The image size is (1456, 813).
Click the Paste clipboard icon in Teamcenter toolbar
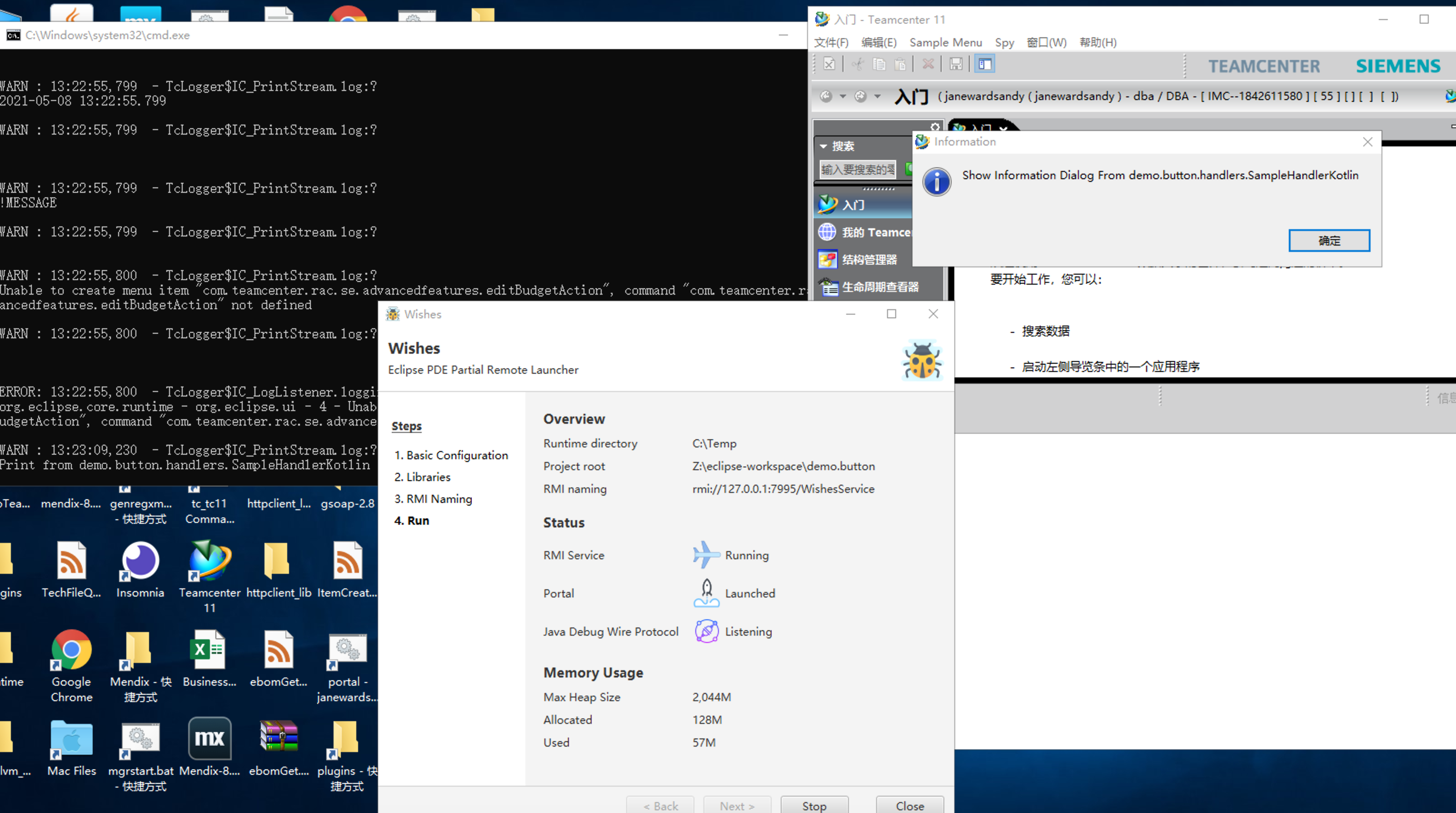click(x=900, y=65)
